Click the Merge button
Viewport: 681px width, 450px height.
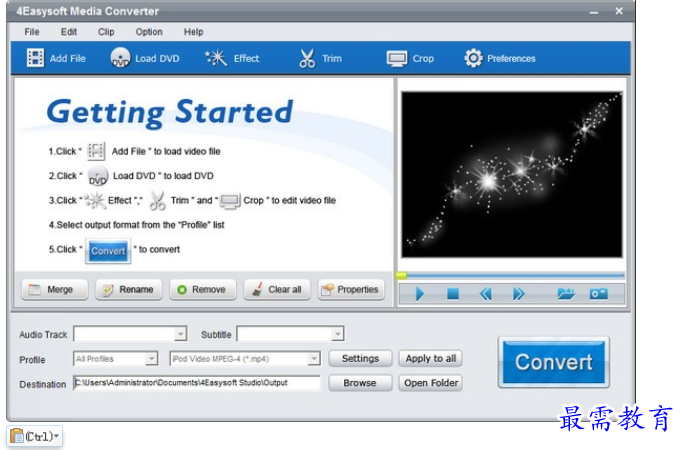[x=55, y=289]
